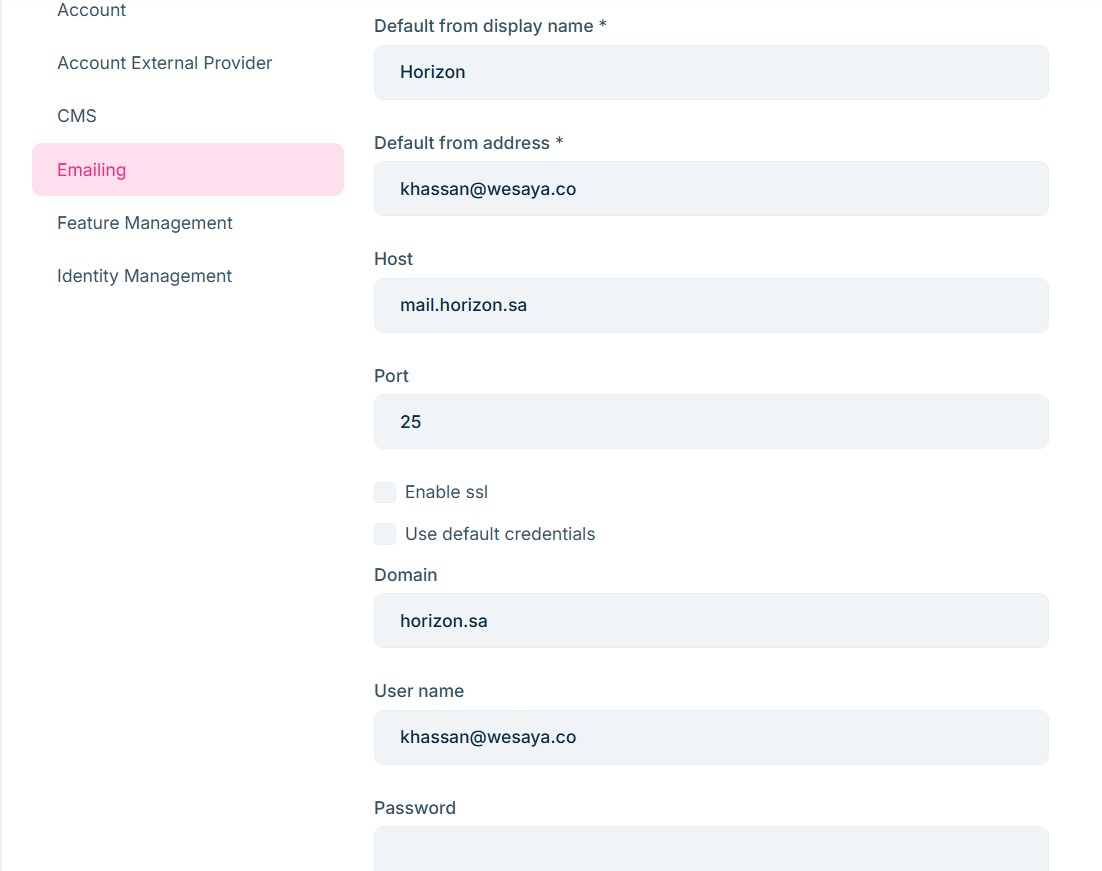Click the "Host" label above its field

[x=393, y=259]
